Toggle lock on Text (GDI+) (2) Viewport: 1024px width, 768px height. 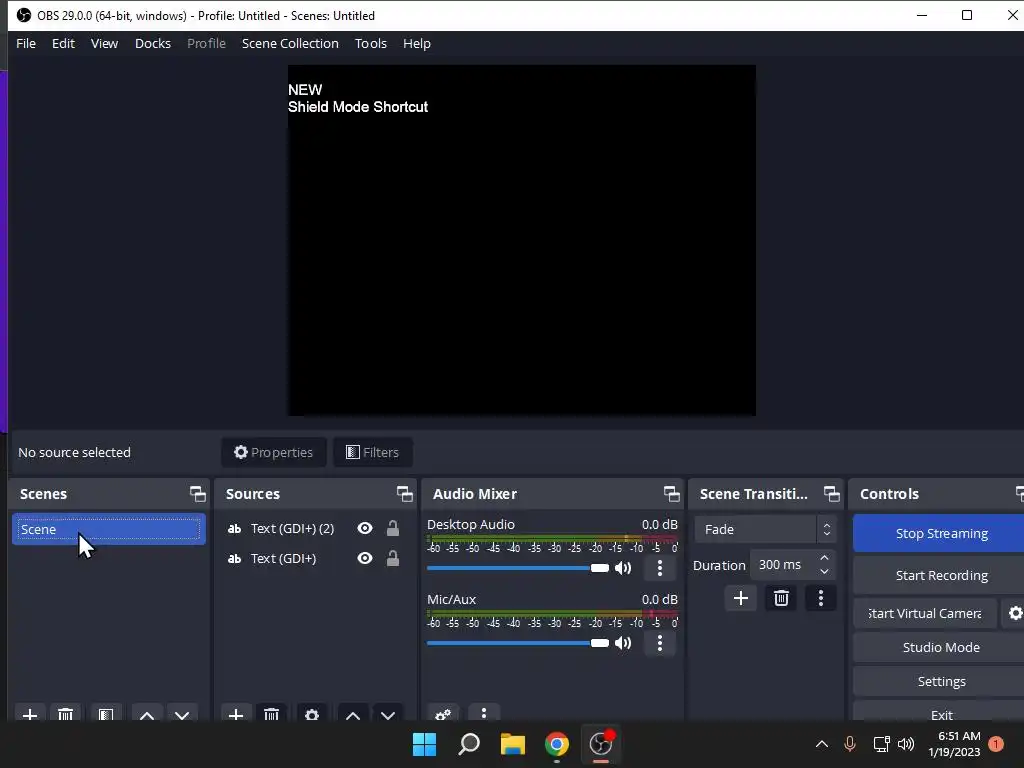[392, 528]
